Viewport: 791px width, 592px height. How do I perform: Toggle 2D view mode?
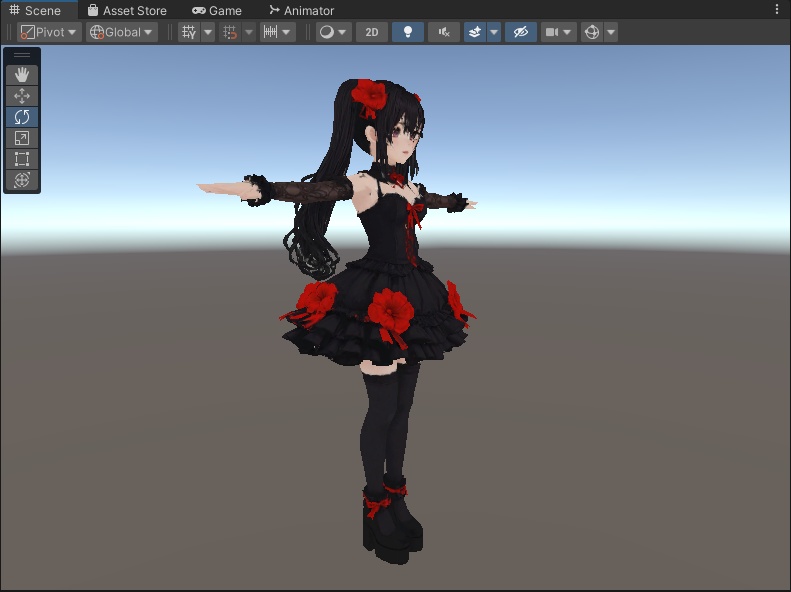coord(372,32)
